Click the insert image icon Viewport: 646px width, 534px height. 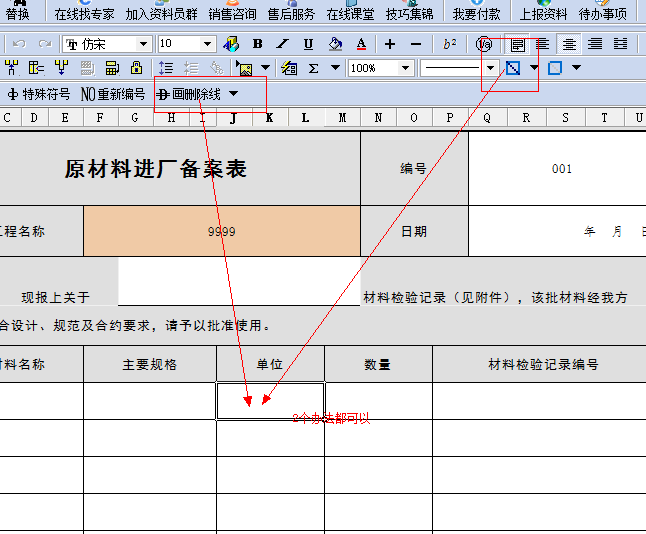click(243, 68)
